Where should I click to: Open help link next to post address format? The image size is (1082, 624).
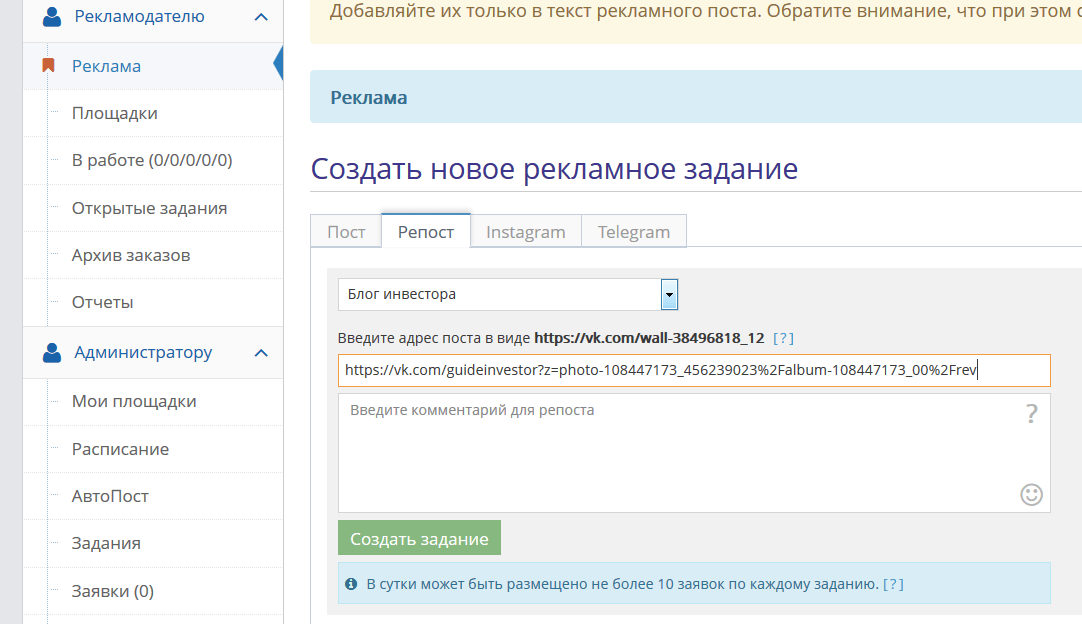784,338
